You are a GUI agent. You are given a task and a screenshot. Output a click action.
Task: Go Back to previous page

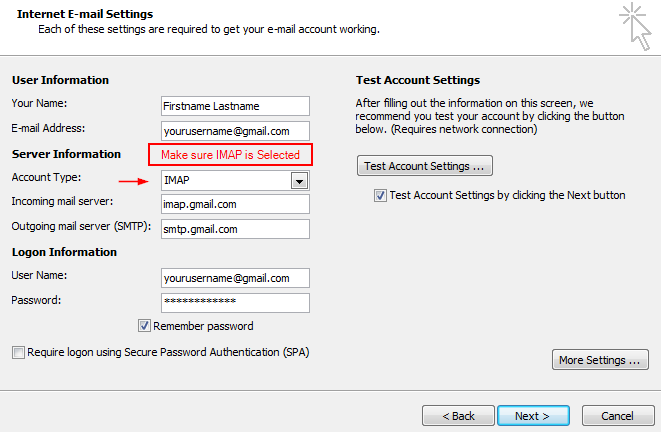point(458,416)
